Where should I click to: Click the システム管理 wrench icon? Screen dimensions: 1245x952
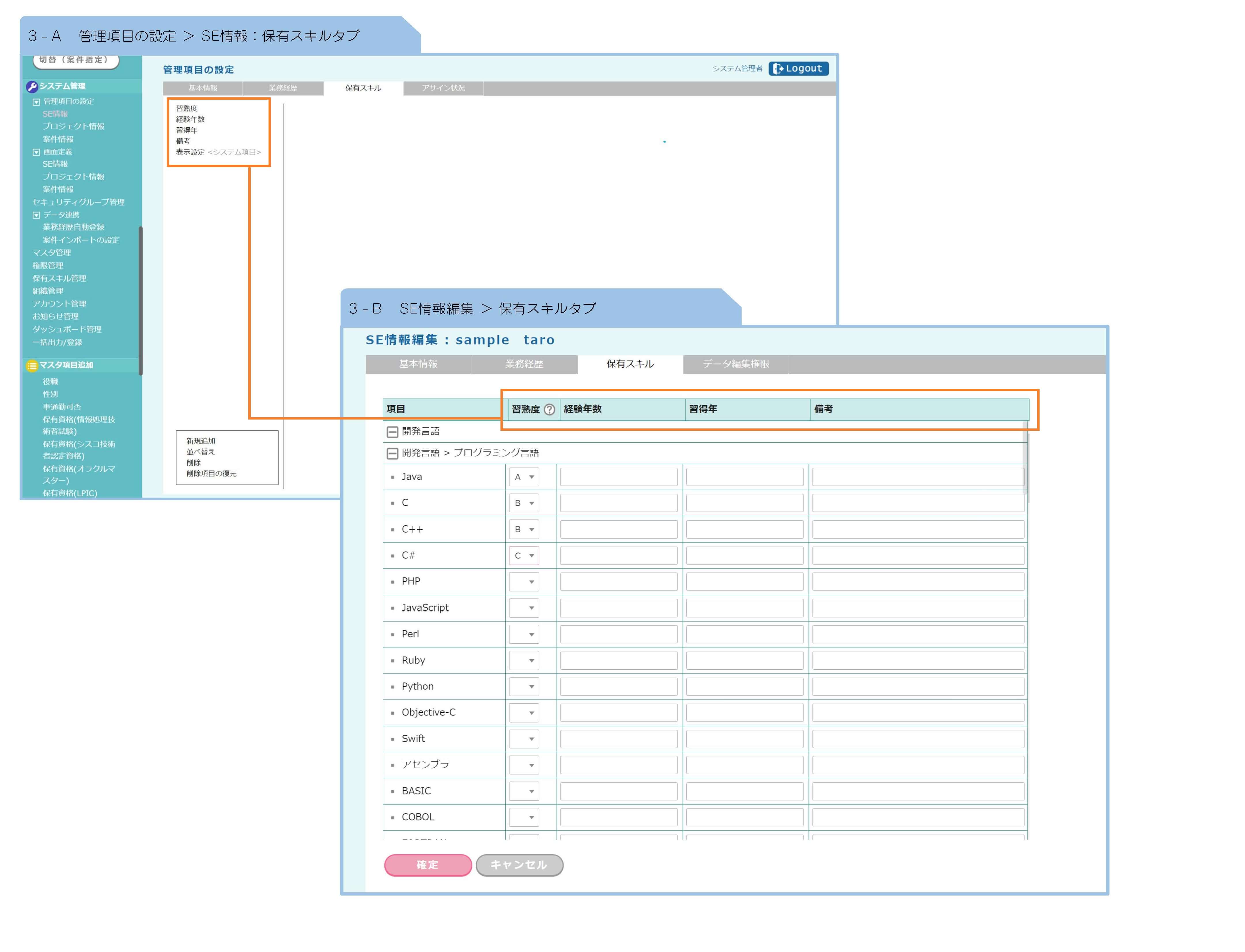32,87
